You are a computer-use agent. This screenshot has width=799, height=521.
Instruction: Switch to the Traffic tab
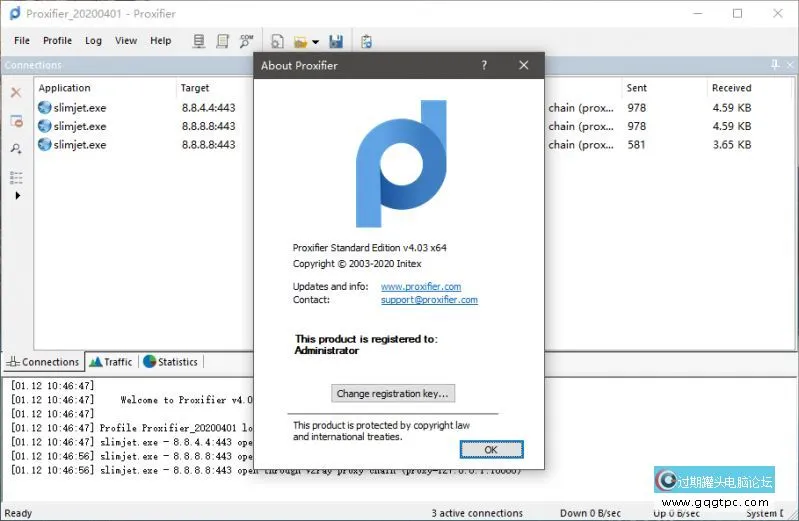(111, 362)
